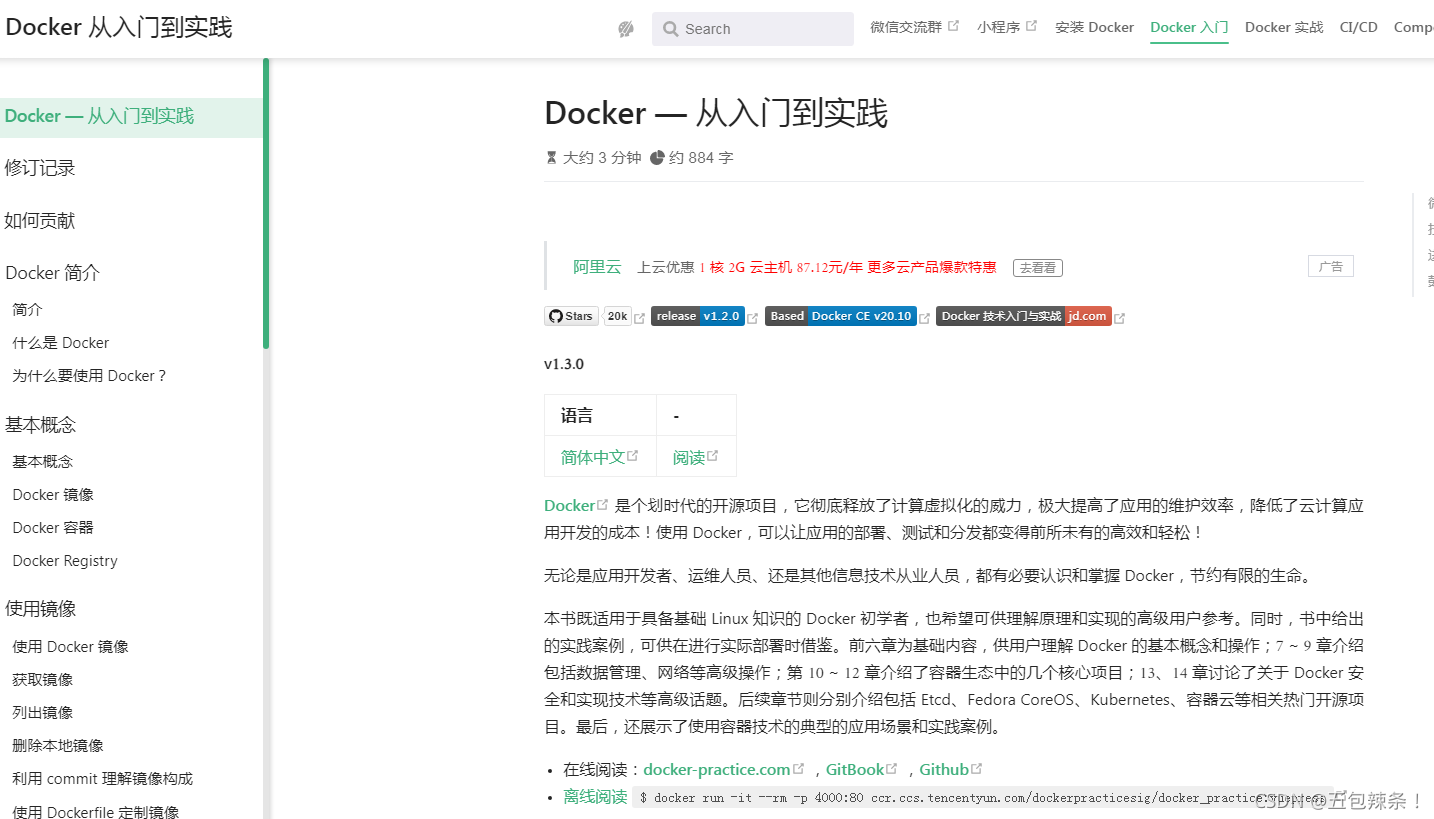Open the 基本概念 sub-page in sidebar
This screenshot has width=1434, height=819.
coord(43,462)
